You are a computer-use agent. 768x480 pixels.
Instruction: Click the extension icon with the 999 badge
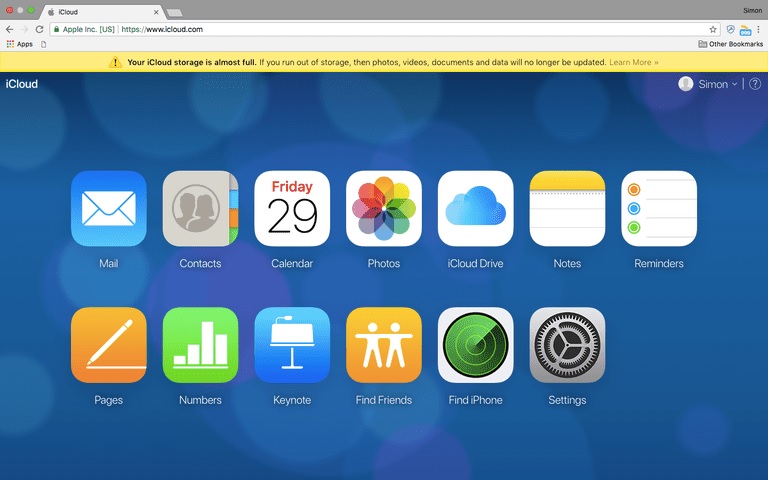(745, 30)
